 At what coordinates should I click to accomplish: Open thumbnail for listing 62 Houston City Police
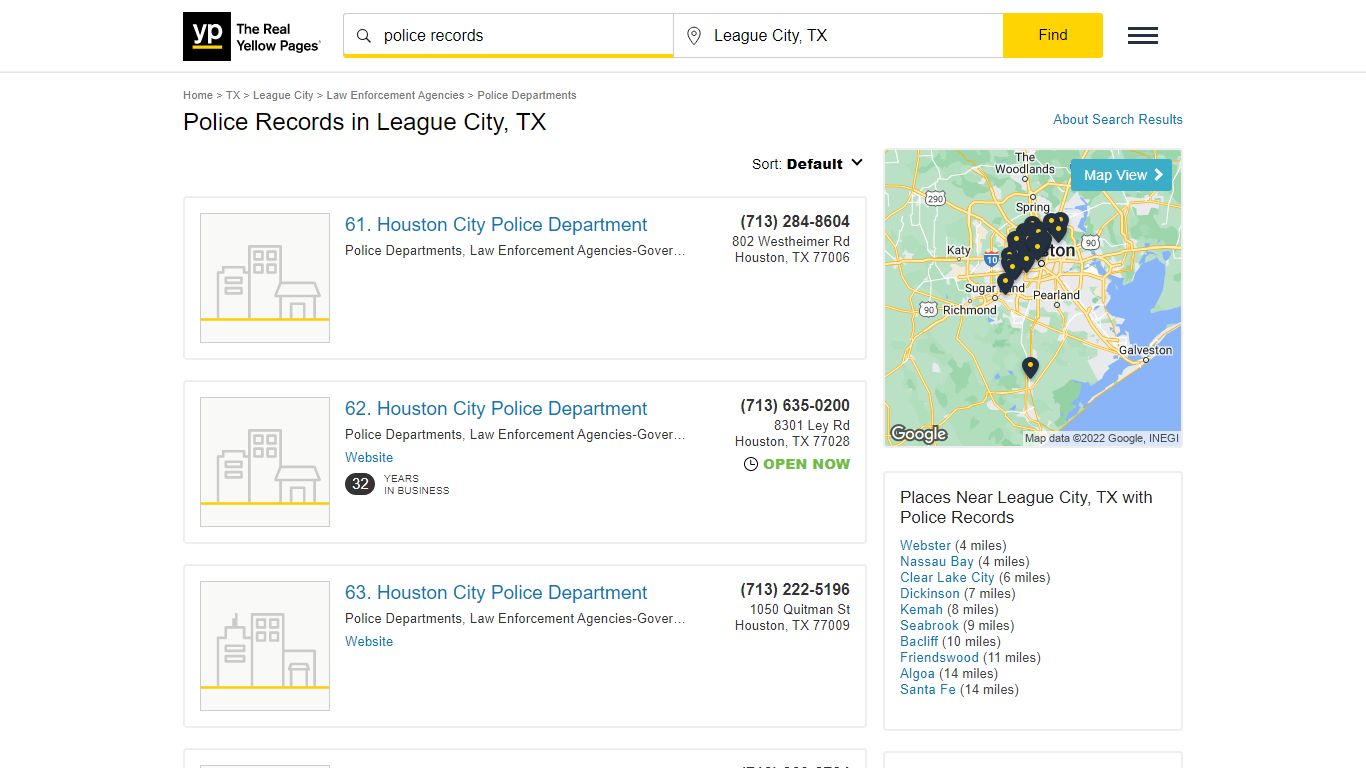tap(265, 462)
